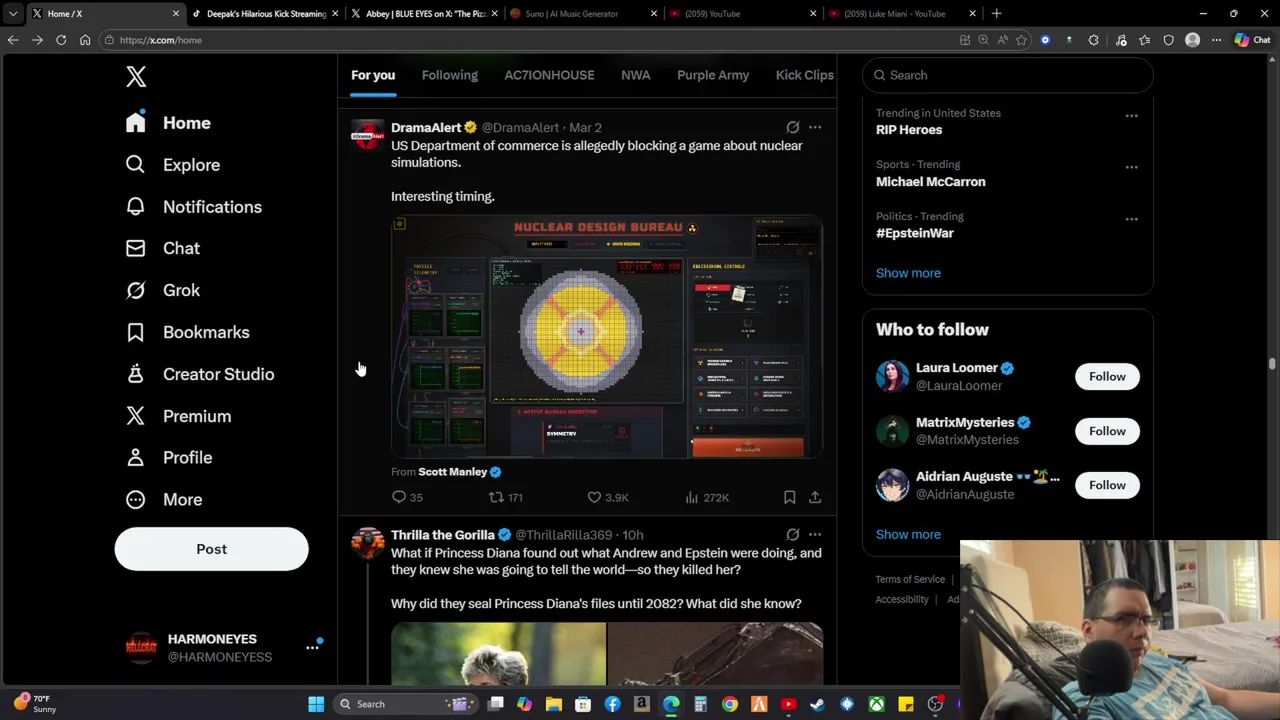The height and width of the screenshot is (720, 1280).
Task: Open the Creator Studio icon
Action: [x=135, y=374]
